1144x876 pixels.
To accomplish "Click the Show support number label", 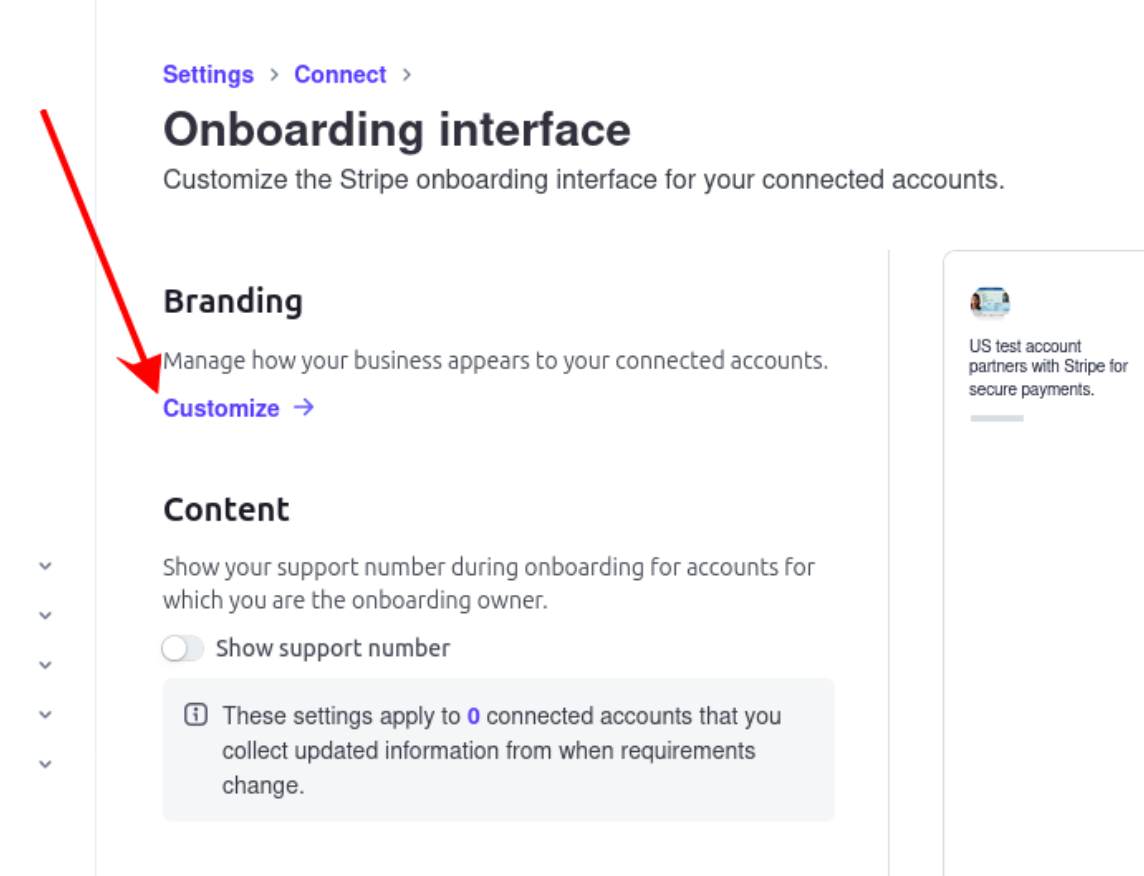I will tap(333, 649).
